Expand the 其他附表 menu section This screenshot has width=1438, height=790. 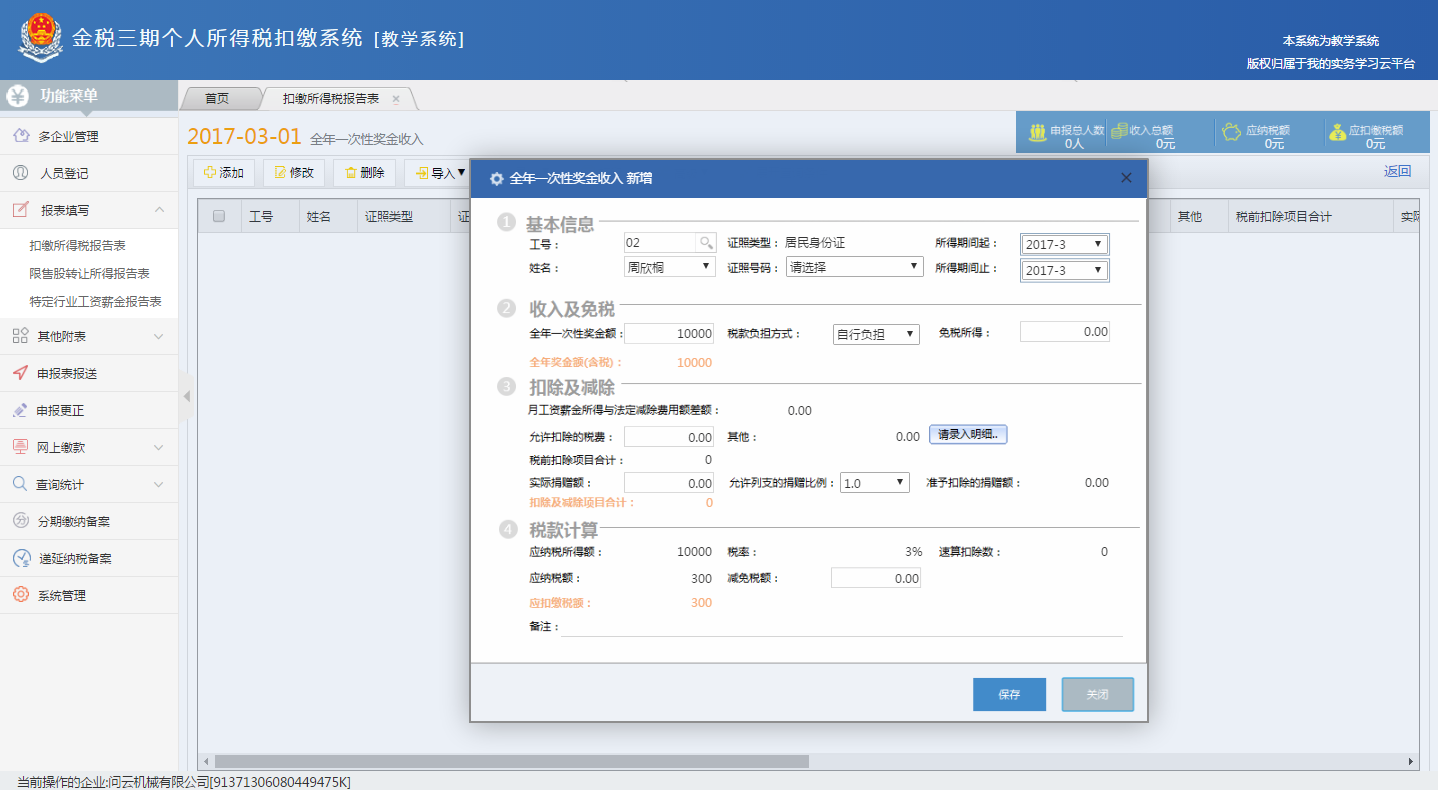(x=158, y=336)
